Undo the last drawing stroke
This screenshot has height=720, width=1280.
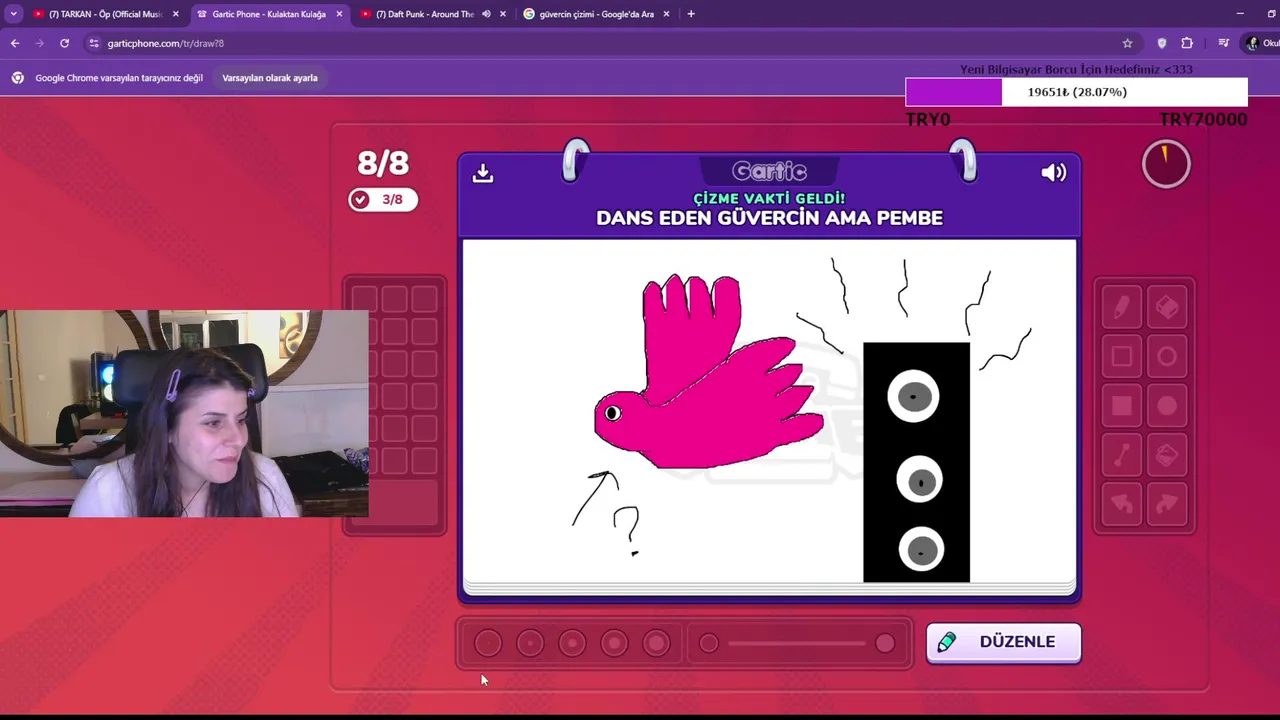1121,505
